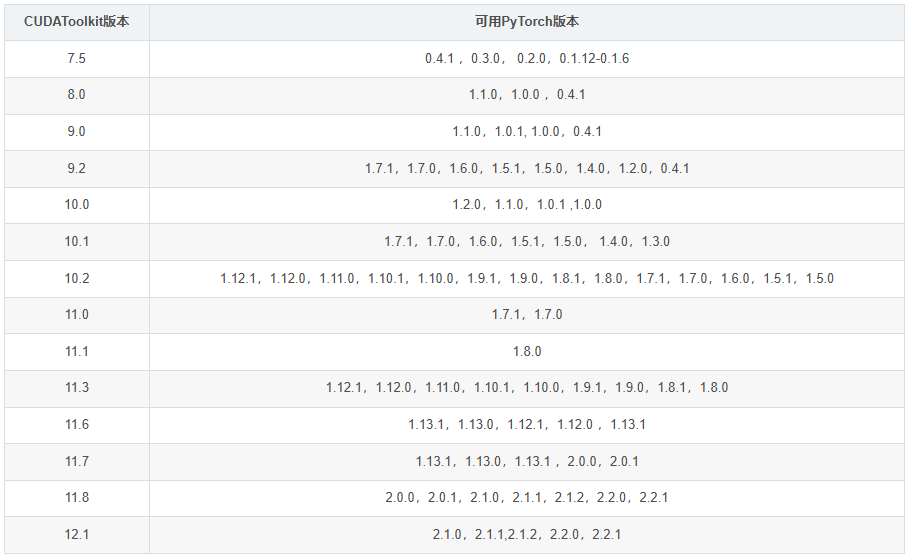Click the '1.7.1，1.7.0' cell for CUDA 11.0

pos(527,314)
